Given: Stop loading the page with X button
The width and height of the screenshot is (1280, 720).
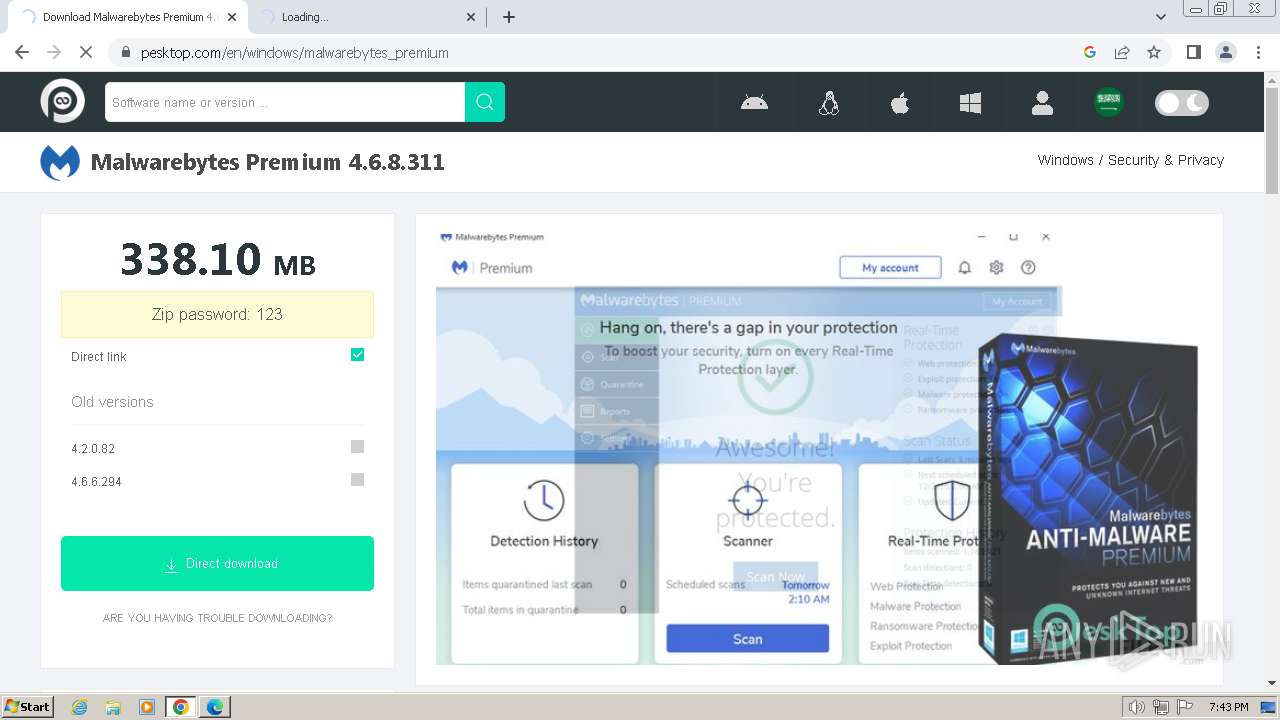Looking at the screenshot, I should click(86, 52).
